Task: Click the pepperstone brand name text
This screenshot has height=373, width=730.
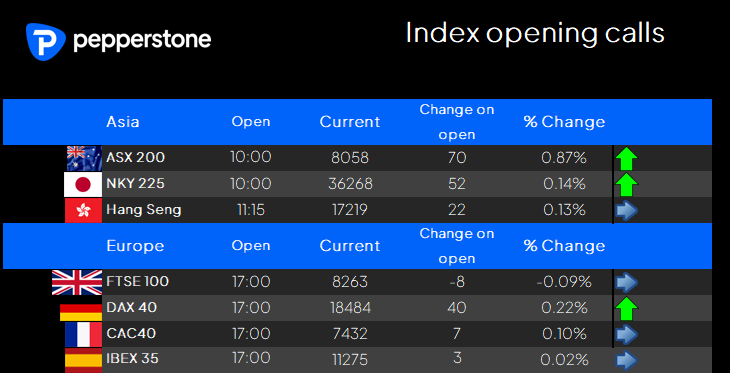Action: pos(142,41)
